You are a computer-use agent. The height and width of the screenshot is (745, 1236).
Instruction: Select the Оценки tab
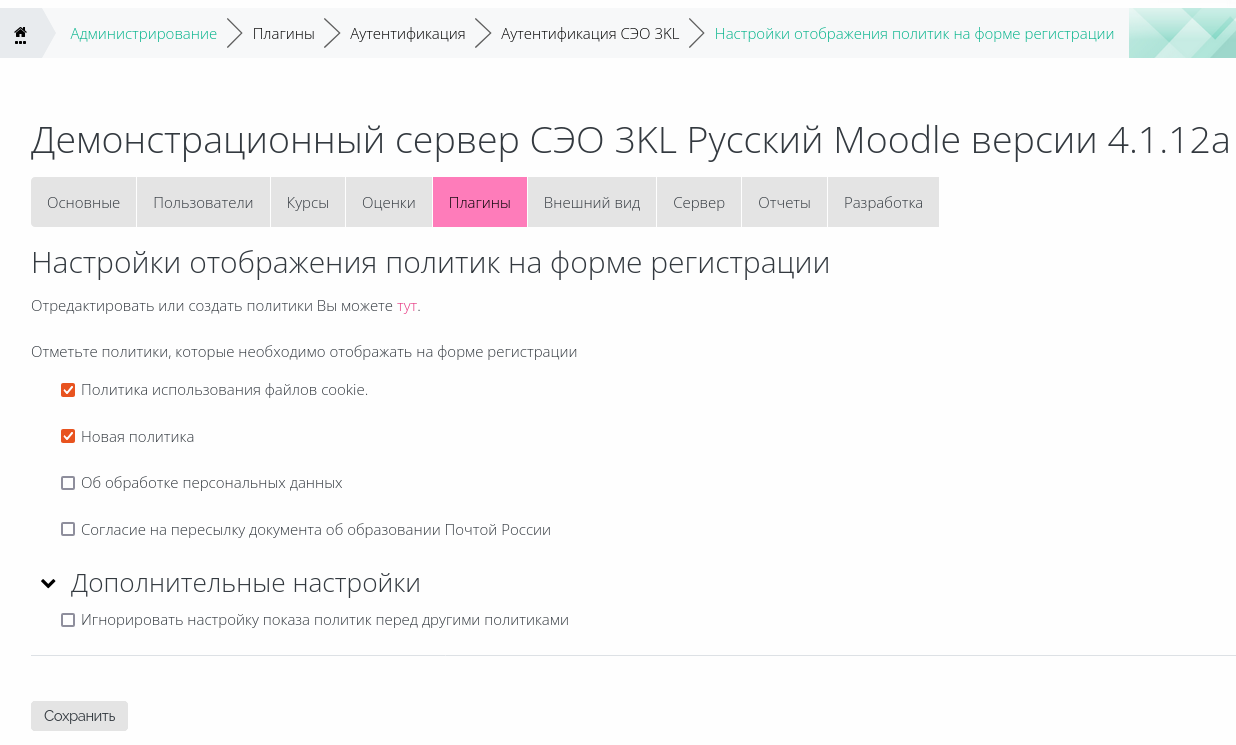pyautogui.click(x=389, y=202)
